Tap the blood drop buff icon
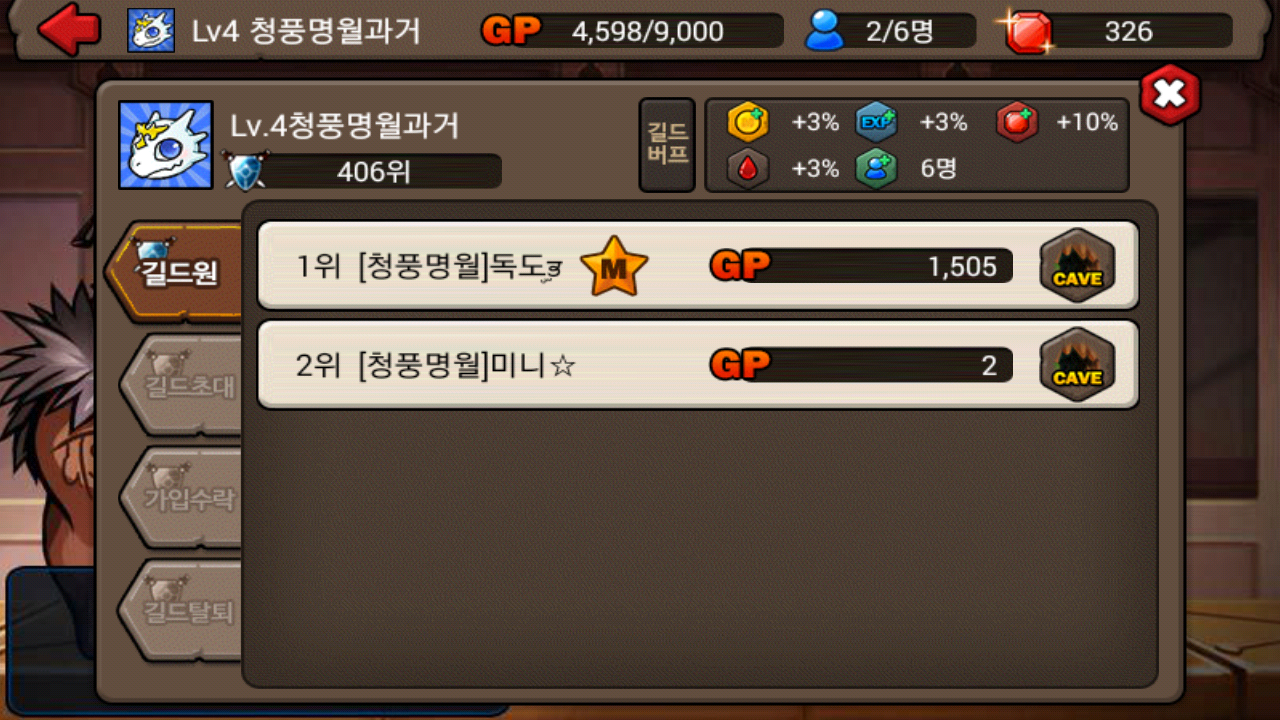 (x=747, y=168)
